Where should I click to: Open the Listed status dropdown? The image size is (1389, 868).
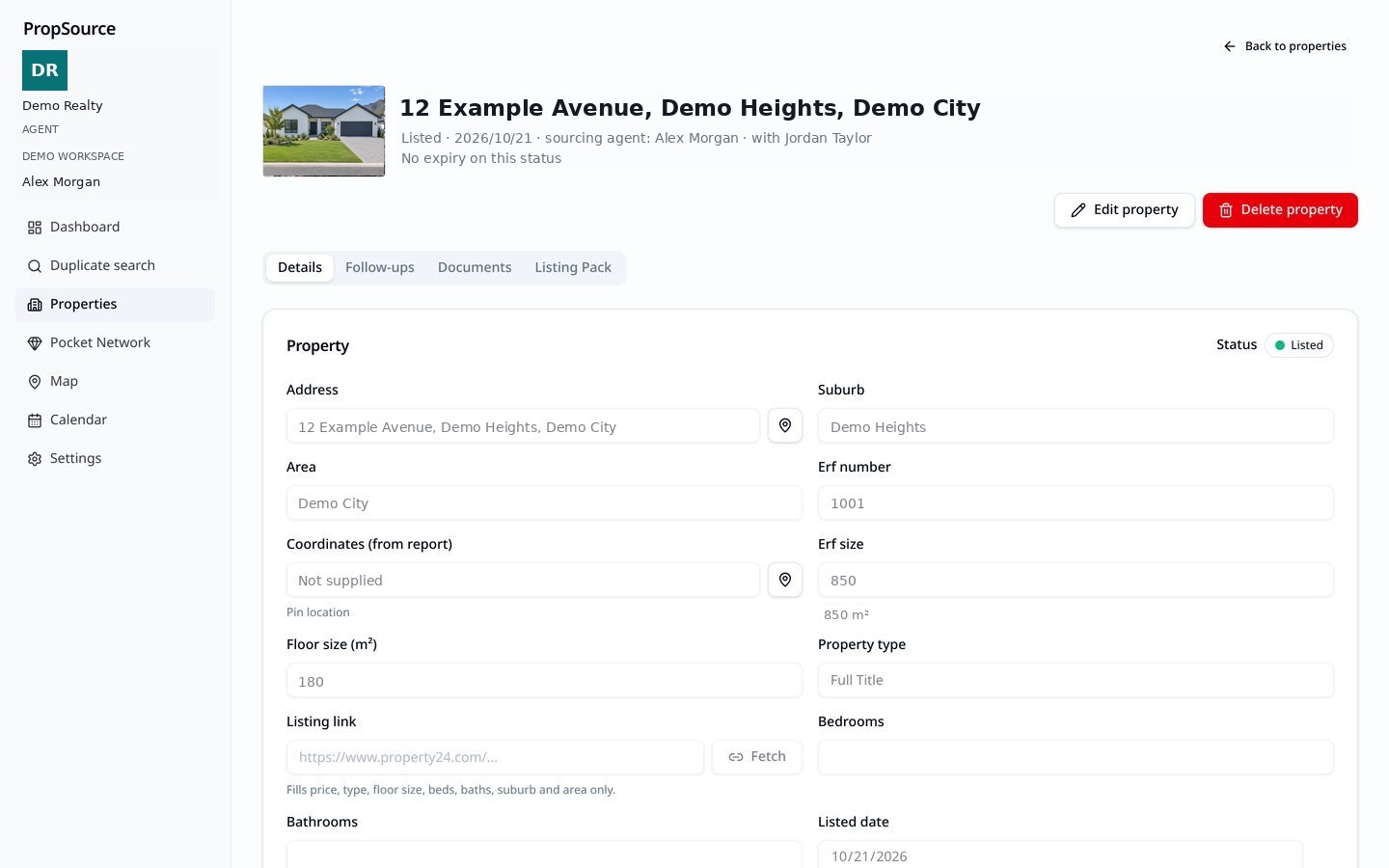coord(1299,345)
